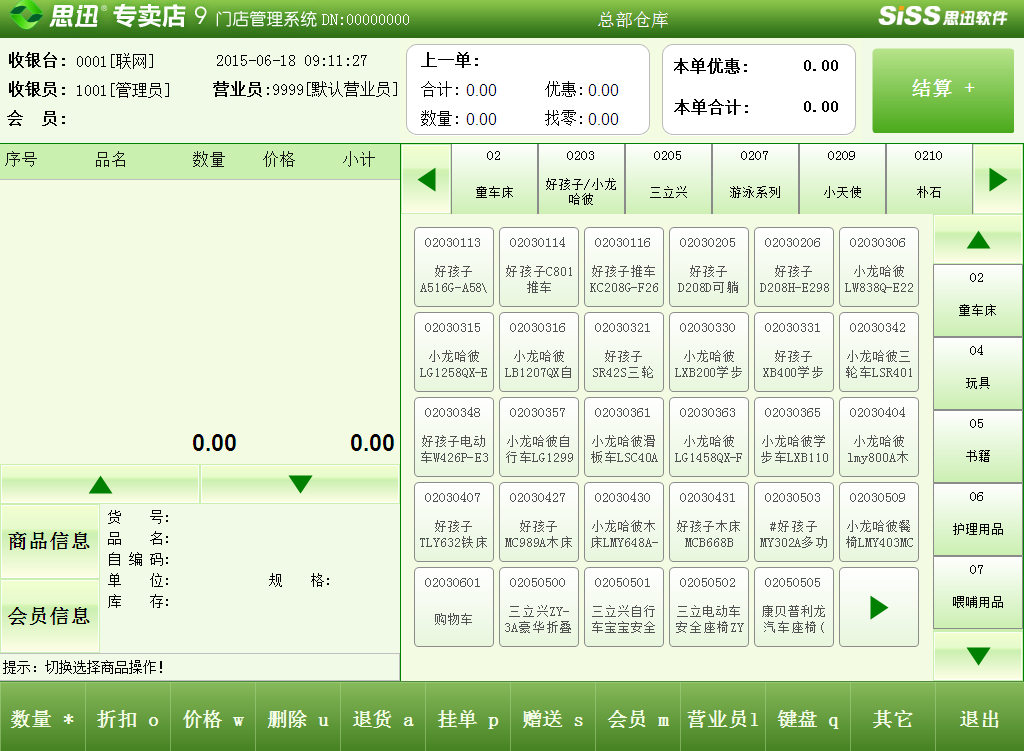Open the 0203 好孩子/小龙哈彼 category tab

tap(581, 179)
